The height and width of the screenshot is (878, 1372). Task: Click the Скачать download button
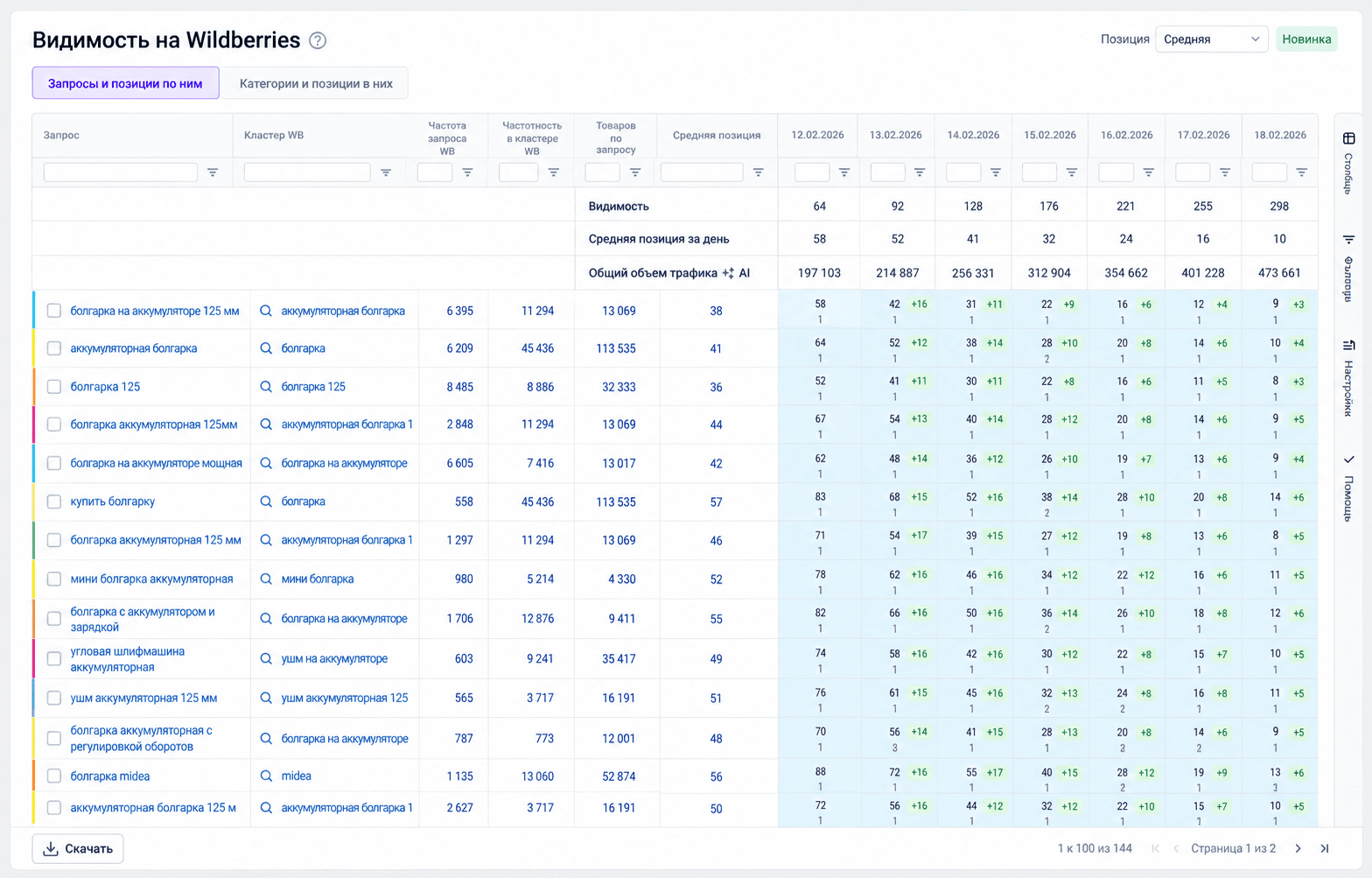pos(78,848)
